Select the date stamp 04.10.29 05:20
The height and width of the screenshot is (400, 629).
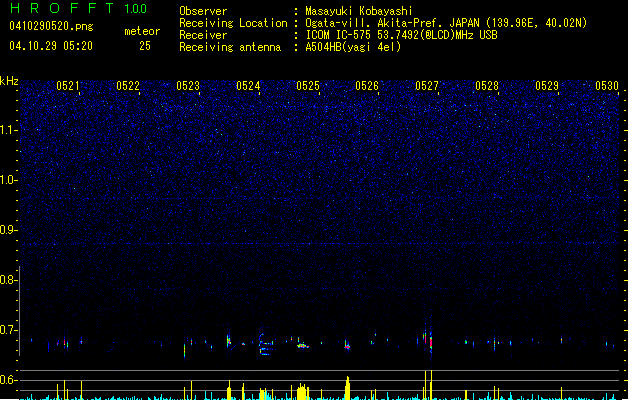(51, 46)
